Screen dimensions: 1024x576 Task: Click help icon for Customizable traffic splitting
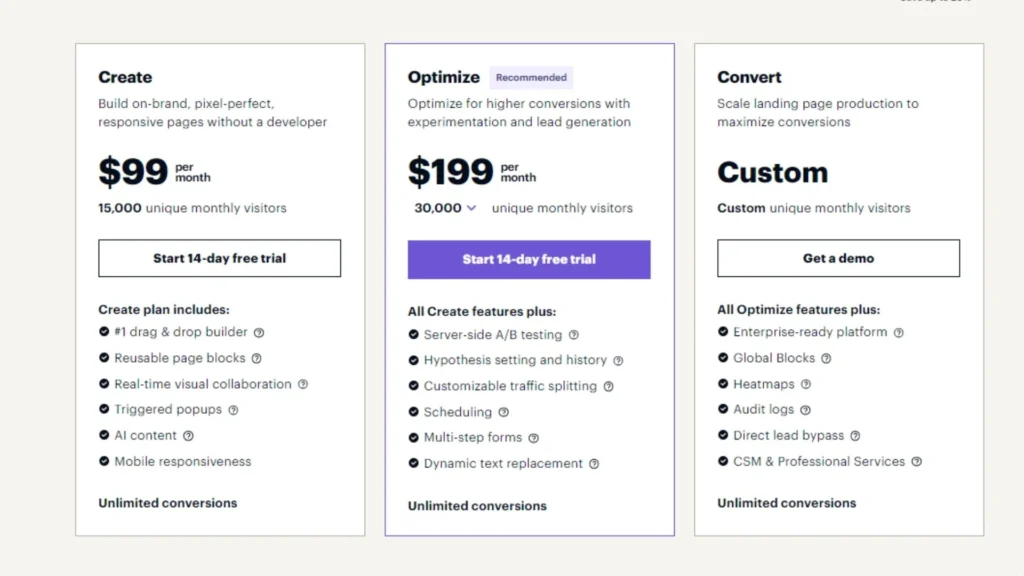click(608, 386)
